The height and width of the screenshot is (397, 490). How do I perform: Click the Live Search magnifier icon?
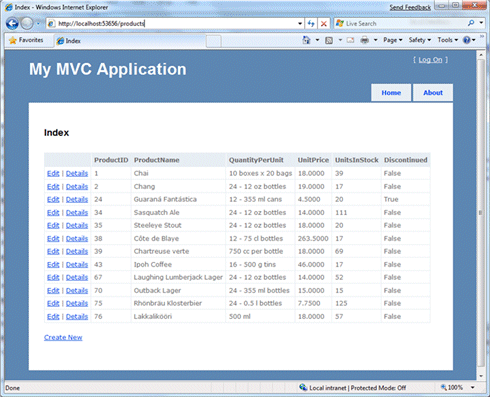pyautogui.click(x=471, y=23)
